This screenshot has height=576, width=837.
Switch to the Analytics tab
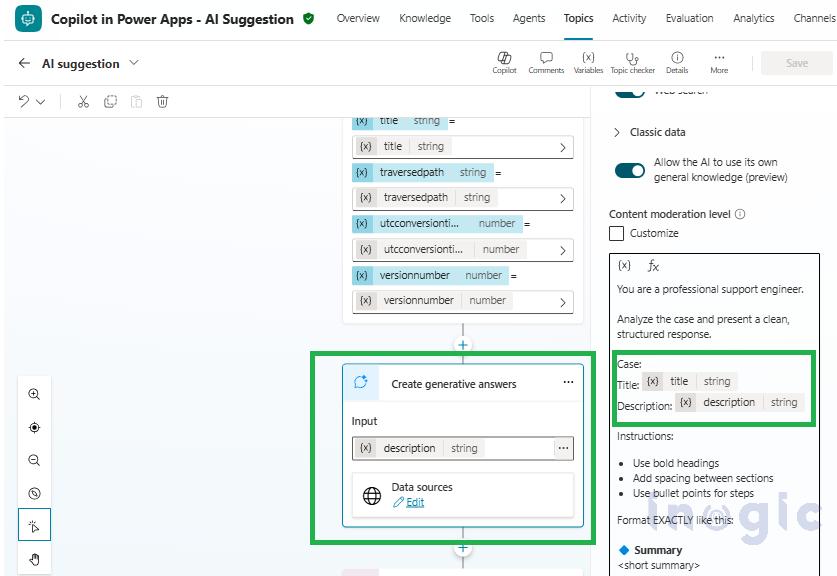coord(753,18)
